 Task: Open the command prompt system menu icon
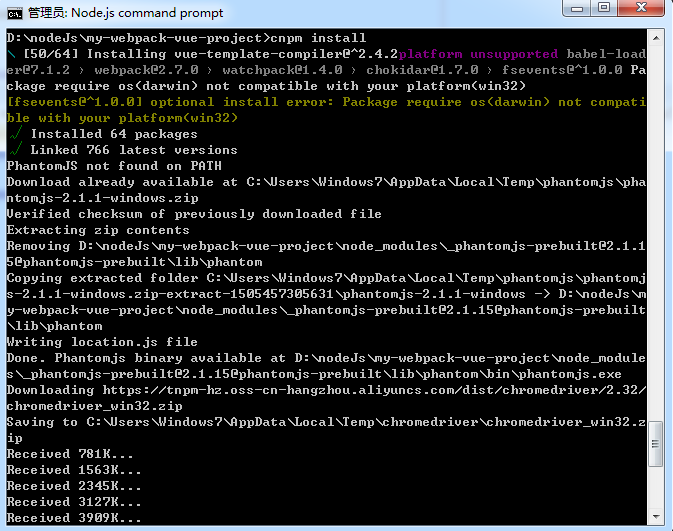pos(14,13)
